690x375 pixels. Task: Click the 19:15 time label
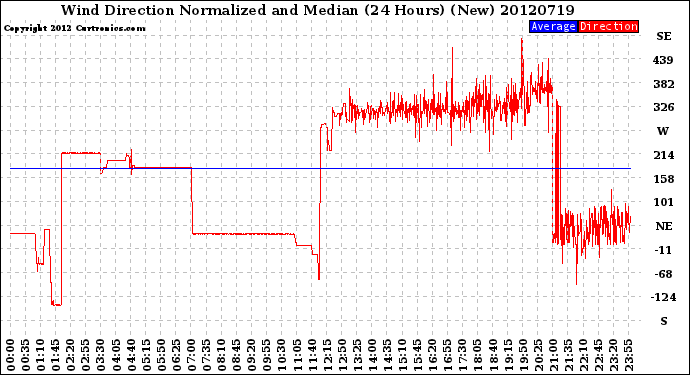(507, 355)
